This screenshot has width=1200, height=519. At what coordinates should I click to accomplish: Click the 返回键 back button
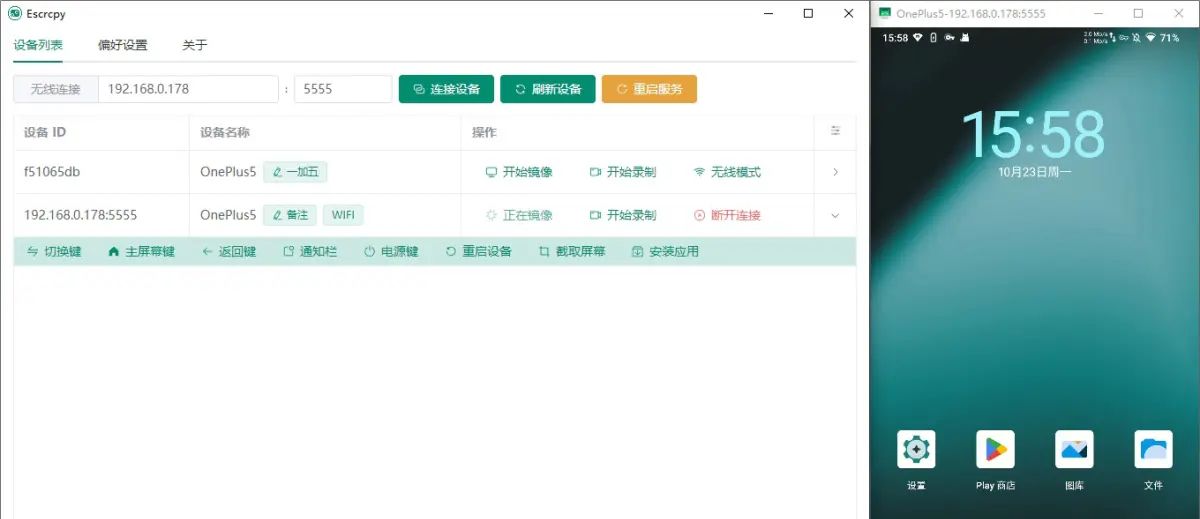229,251
